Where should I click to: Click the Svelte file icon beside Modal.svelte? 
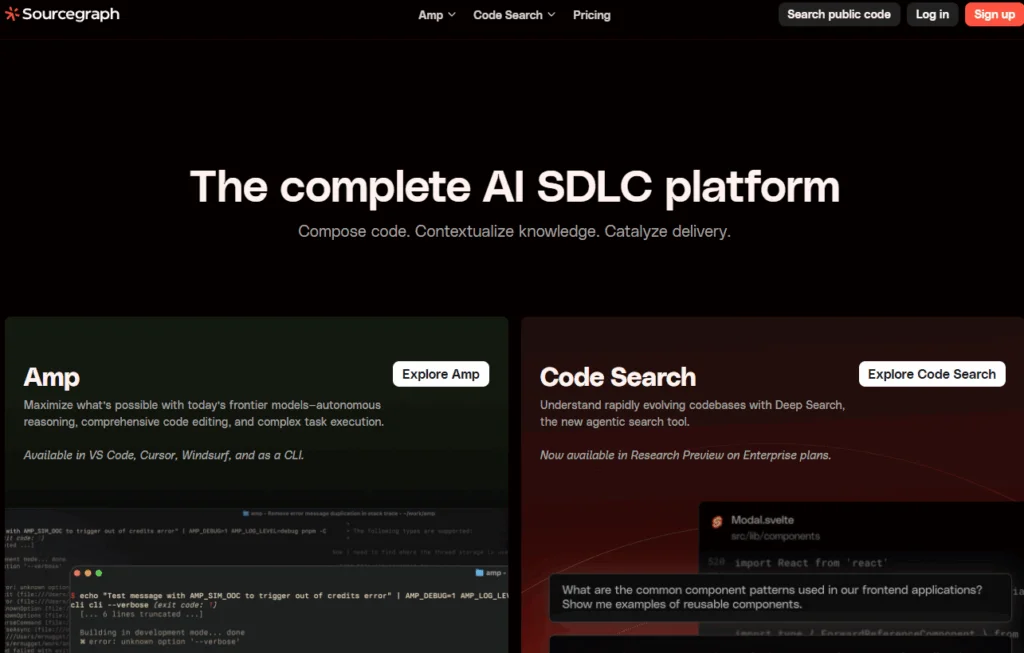tap(717, 522)
